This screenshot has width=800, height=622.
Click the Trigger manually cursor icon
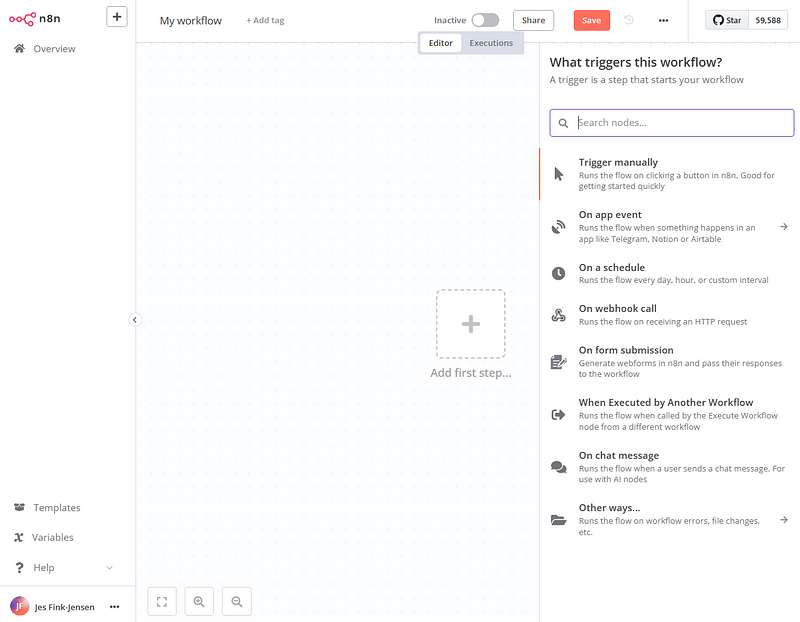pos(559,174)
